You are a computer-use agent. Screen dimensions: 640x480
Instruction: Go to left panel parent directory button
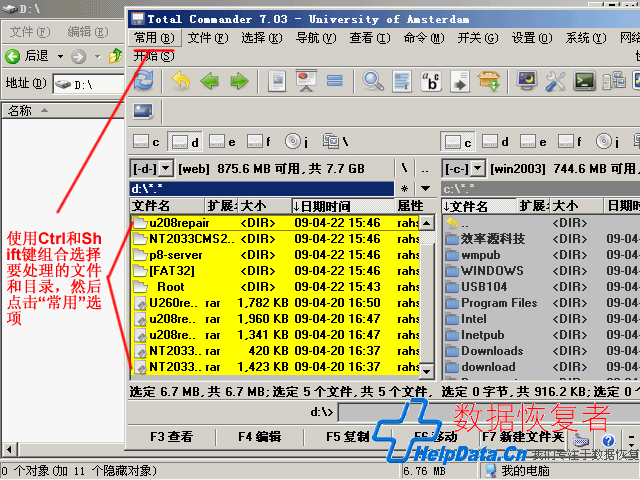pos(425,168)
